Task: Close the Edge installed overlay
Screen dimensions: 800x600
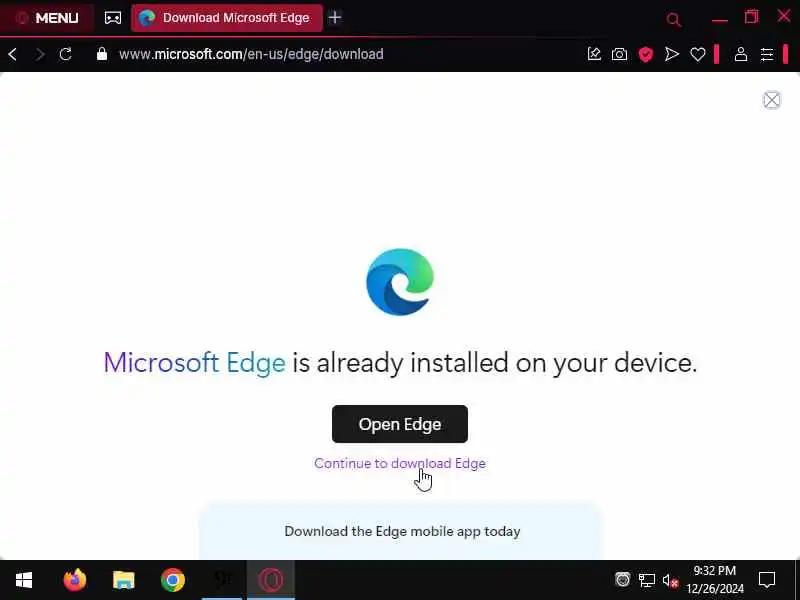Action: pyautogui.click(x=771, y=100)
